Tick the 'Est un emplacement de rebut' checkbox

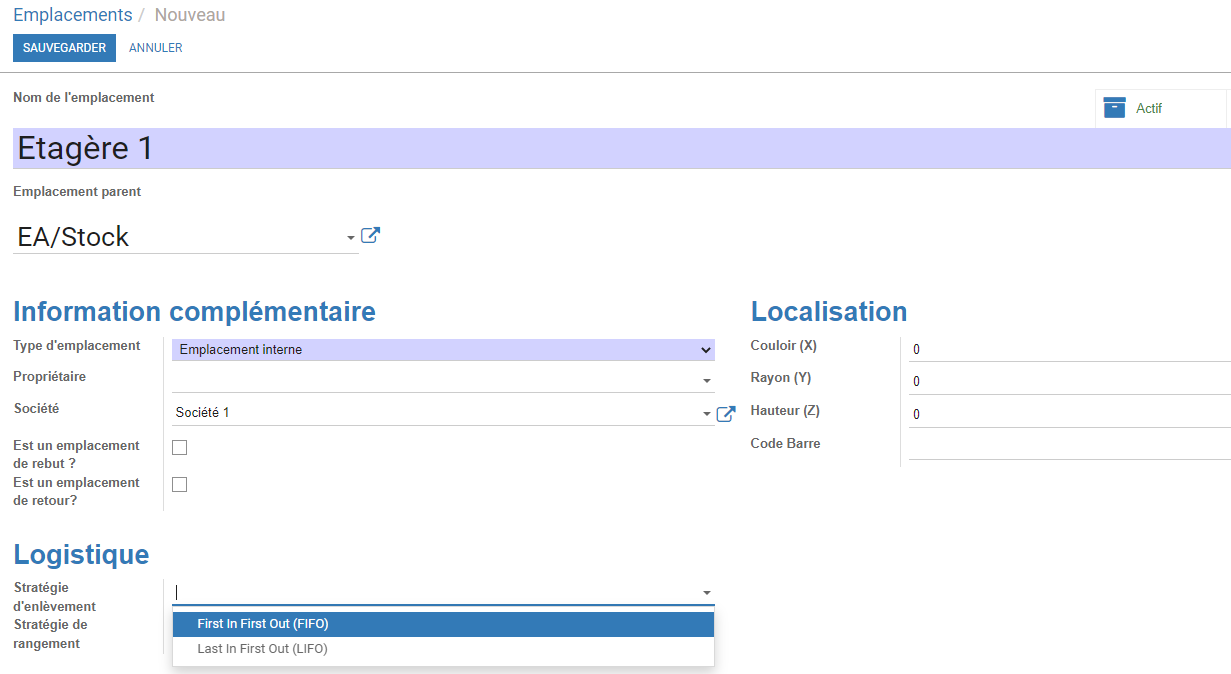(x=180, y=447)
